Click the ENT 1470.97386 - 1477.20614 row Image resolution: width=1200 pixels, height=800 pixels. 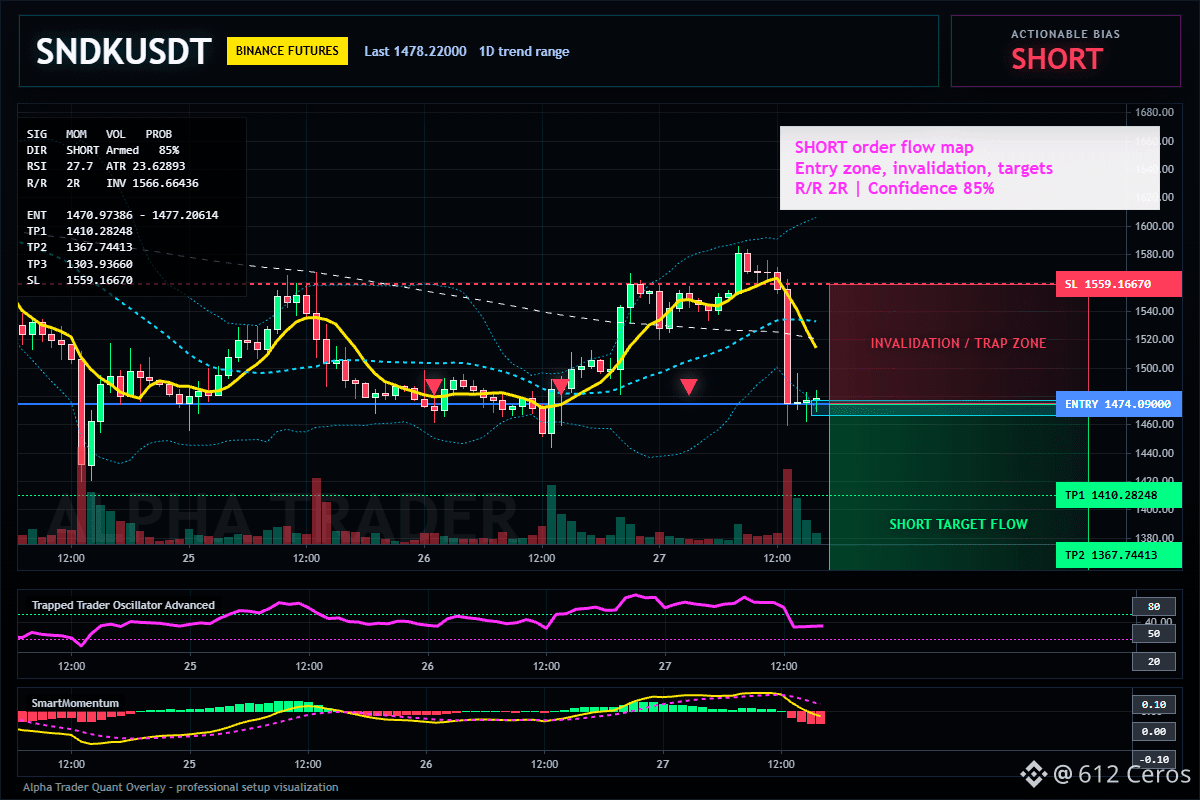click(x=122, y=215)
